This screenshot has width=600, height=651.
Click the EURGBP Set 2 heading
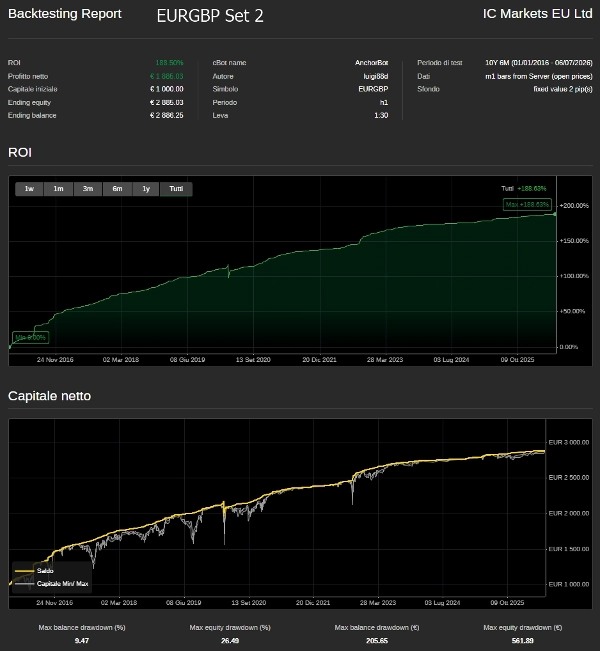coord(210,16)
